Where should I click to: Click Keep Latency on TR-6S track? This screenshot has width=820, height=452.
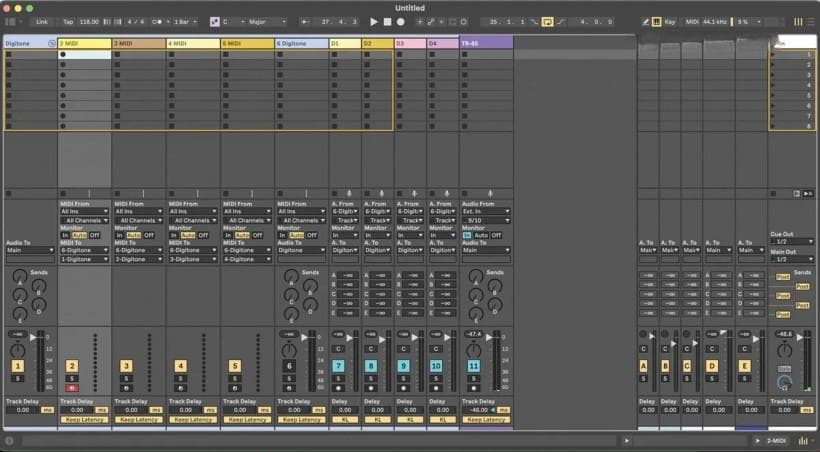click(x=486, y=420)
